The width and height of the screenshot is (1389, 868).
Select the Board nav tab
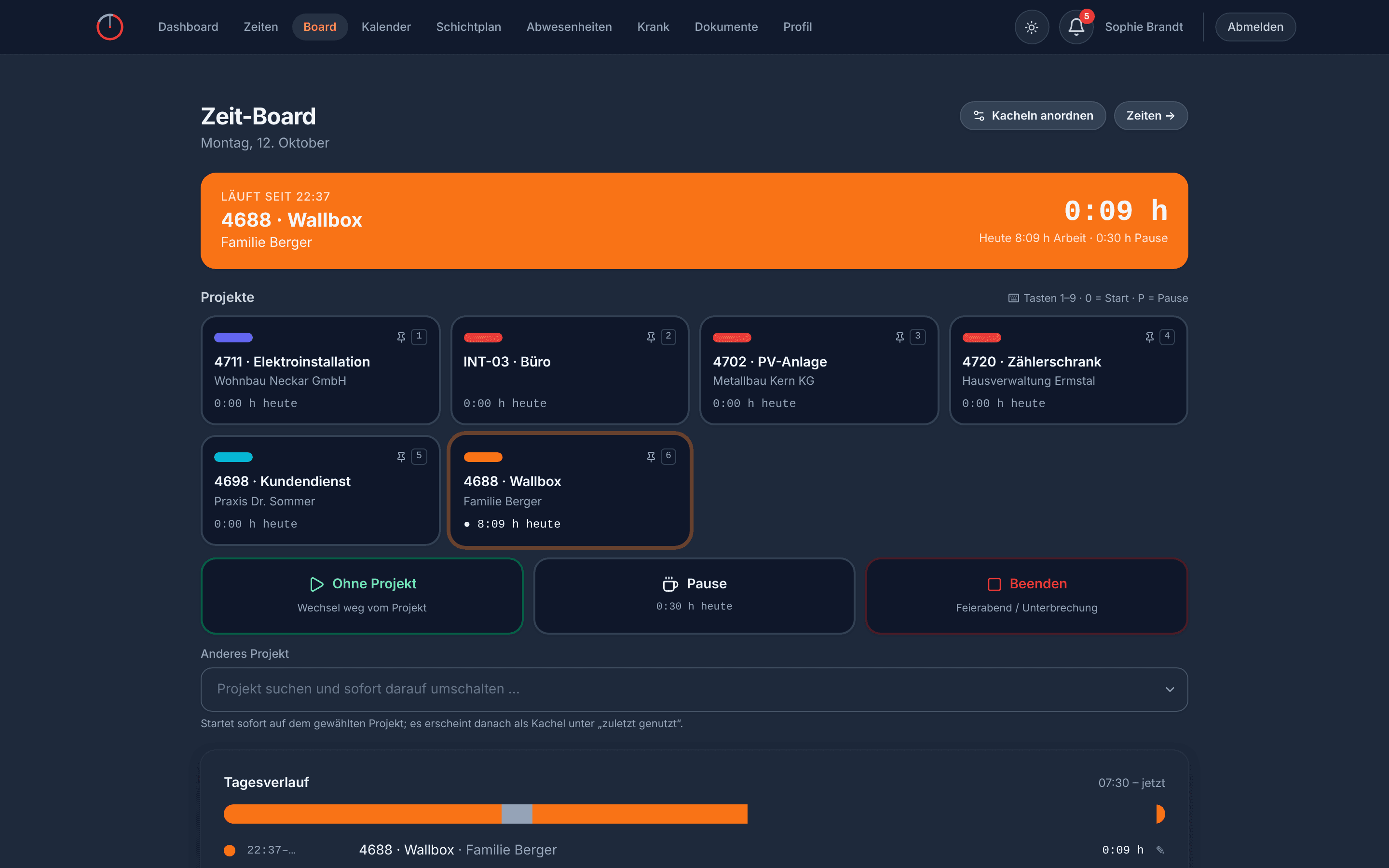point(320,27)
